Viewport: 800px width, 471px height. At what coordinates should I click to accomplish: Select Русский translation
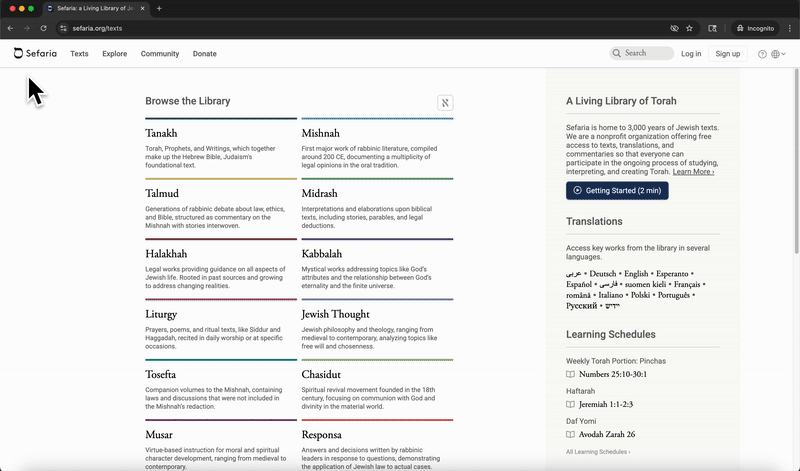(x=581, y=306)
